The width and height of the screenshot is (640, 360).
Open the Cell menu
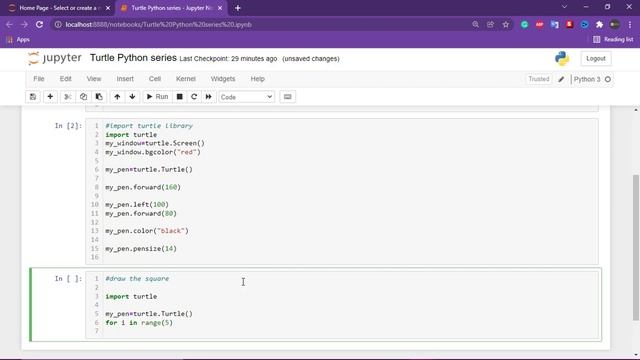click(x=155, y=79)
